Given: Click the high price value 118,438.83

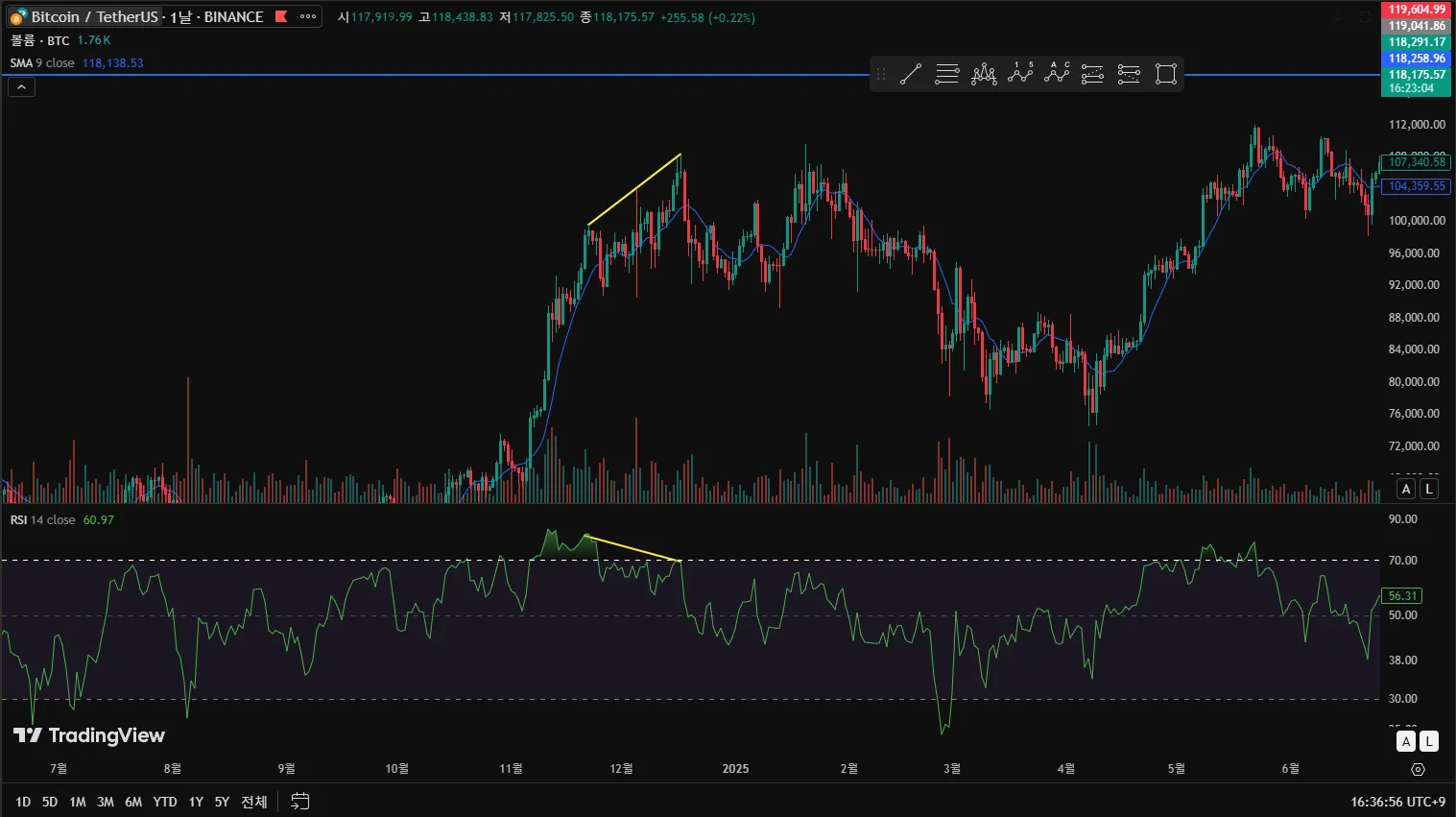Looking at the screenshot, I should [462, 17].
